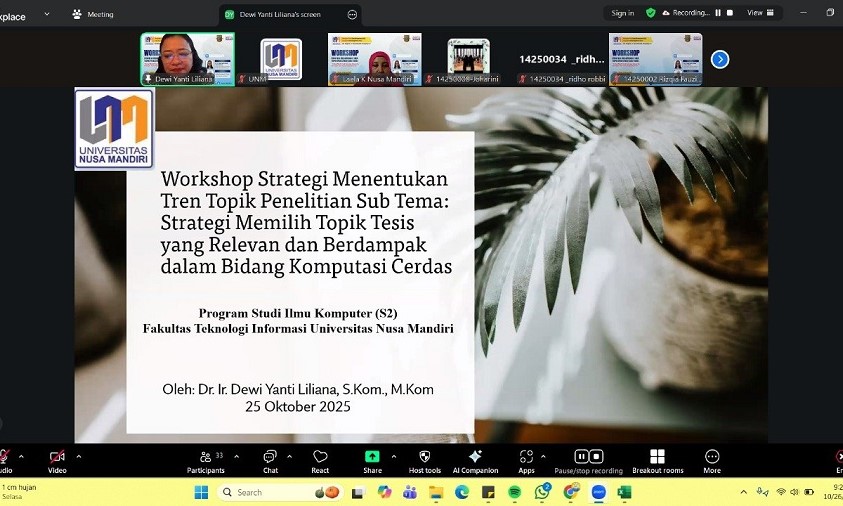This screenshot has width=843, height=506.
Task: Open screen share options ellipsis menu
Action: (351, 14)
